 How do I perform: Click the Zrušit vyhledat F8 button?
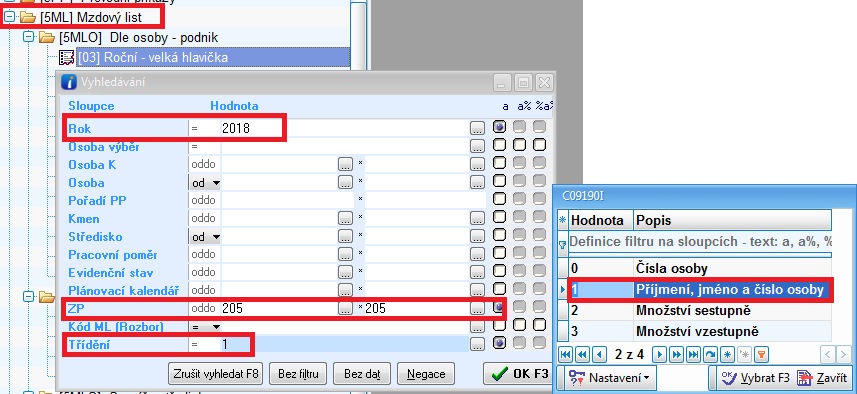(x=216, y=374)
